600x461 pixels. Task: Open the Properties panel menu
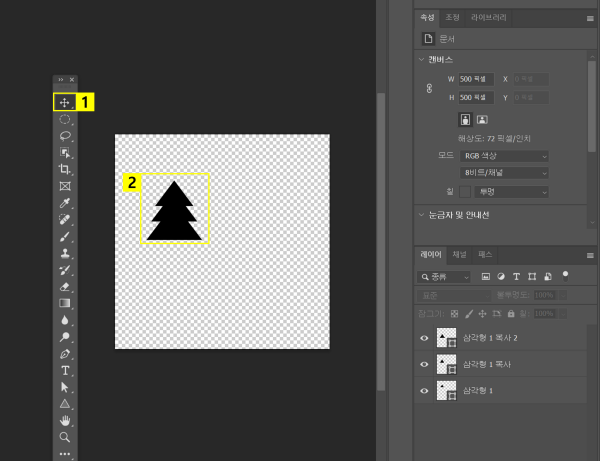click(590, 18)
